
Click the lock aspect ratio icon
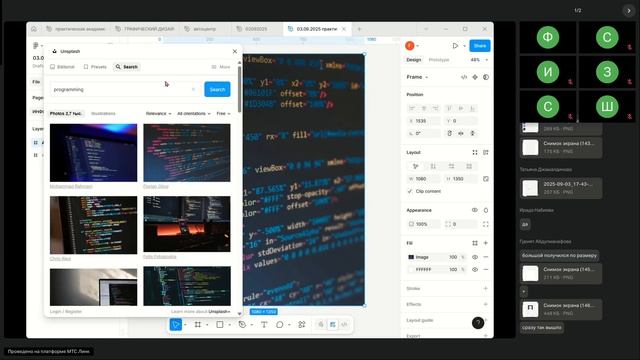pos(486,179)
